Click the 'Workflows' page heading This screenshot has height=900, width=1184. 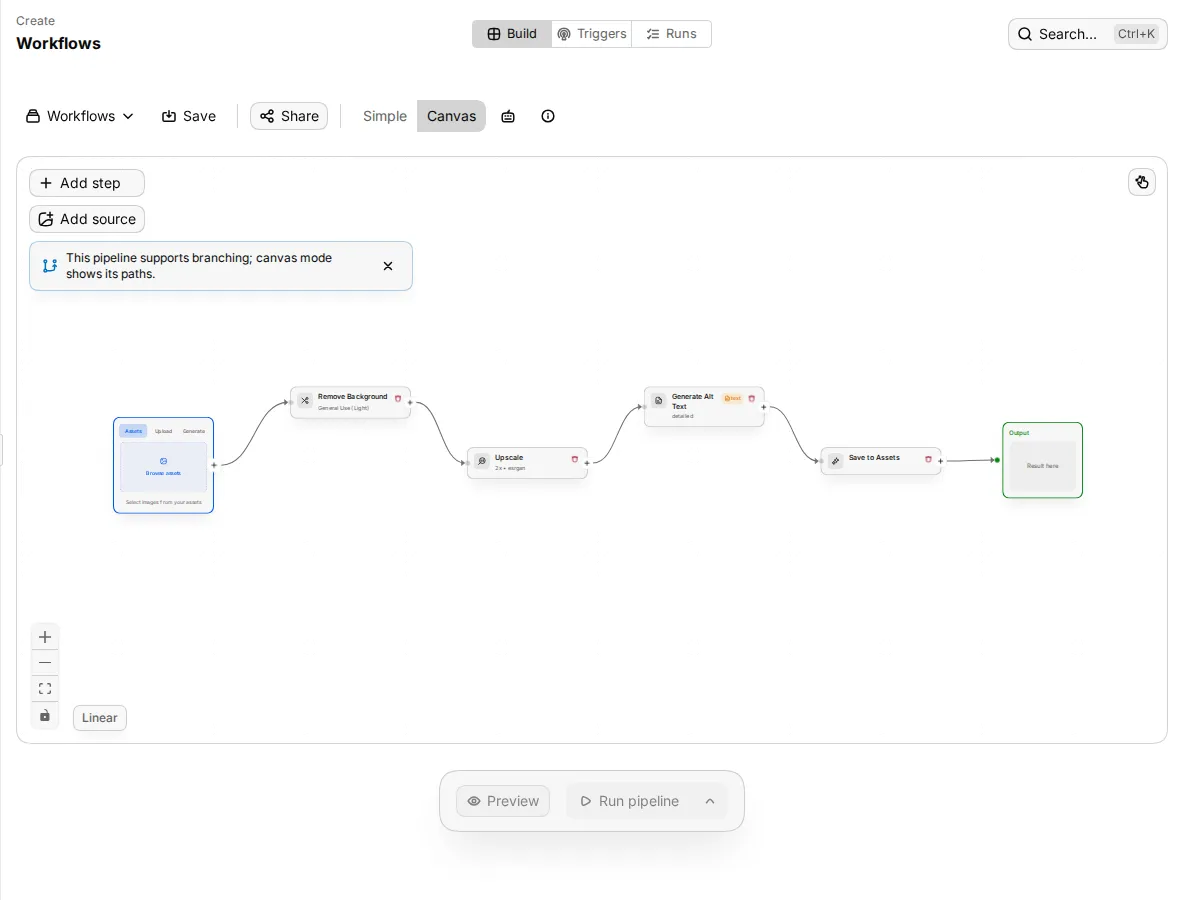pos(58,44)
